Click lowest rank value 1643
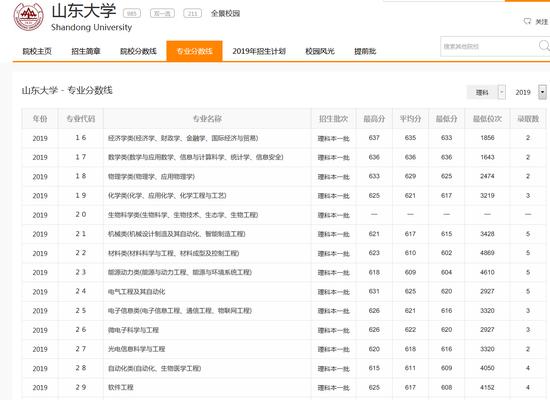This screenshot has width=550, height=400. coord(487,157)
